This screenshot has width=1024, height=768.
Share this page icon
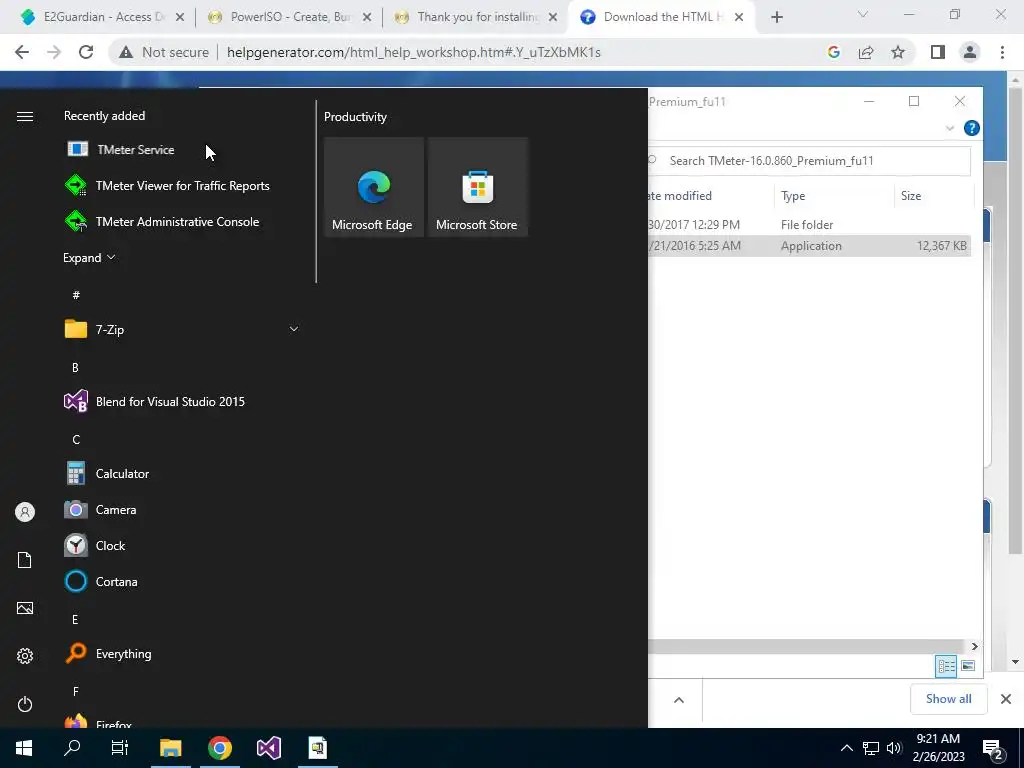coord(866,52)
